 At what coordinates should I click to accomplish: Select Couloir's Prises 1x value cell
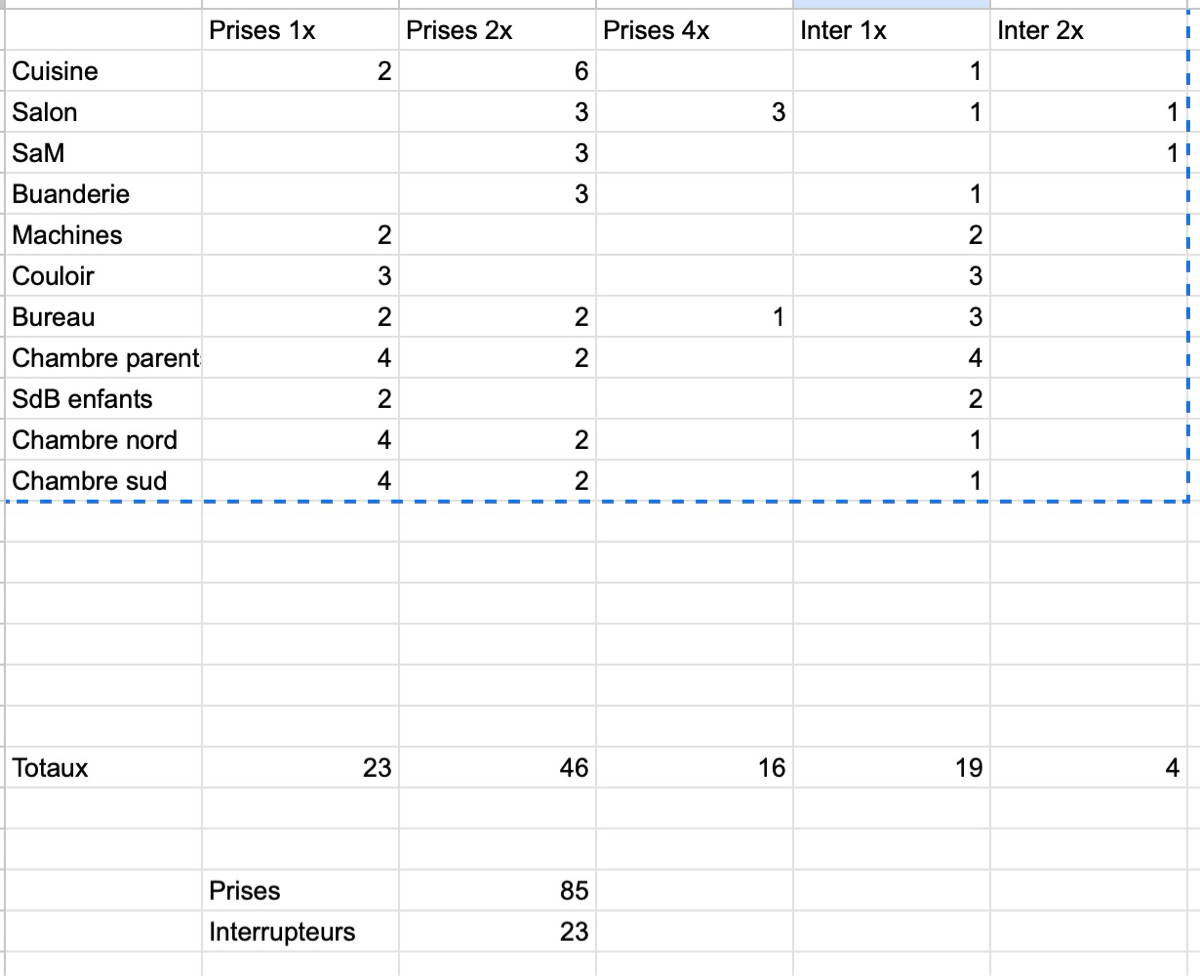pos(299,276)
